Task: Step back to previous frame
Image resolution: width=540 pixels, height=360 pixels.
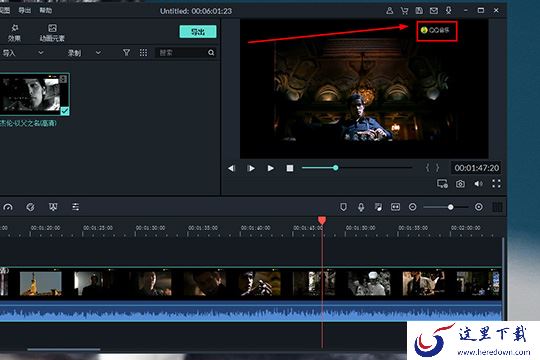Action: coord(231,168)
